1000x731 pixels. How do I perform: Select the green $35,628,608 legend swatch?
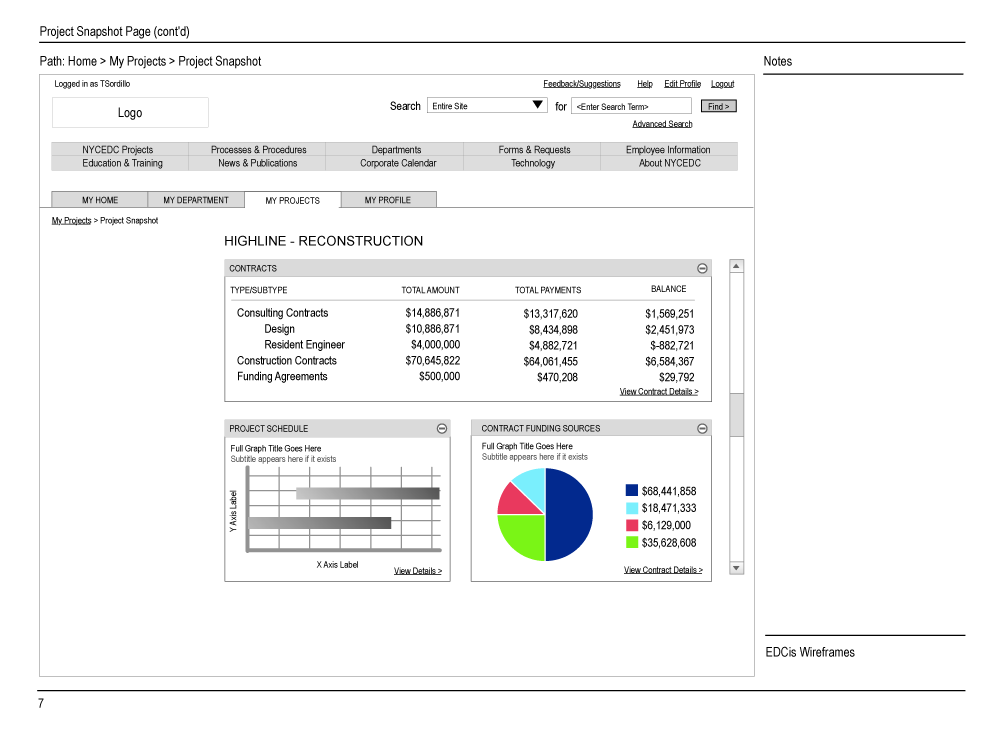632,540
